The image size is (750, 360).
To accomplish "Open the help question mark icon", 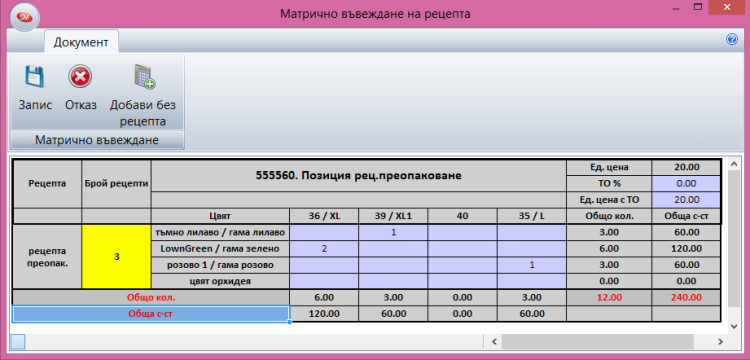I will click(x=731, y=40).
